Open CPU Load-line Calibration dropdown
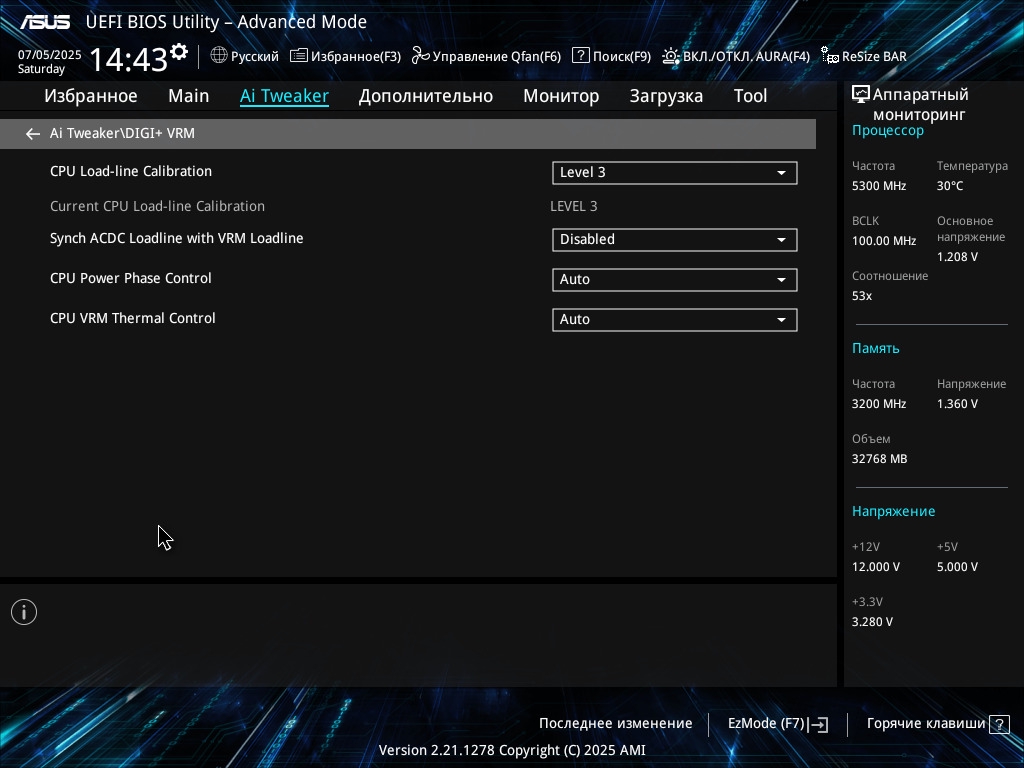 click(675, 173)
